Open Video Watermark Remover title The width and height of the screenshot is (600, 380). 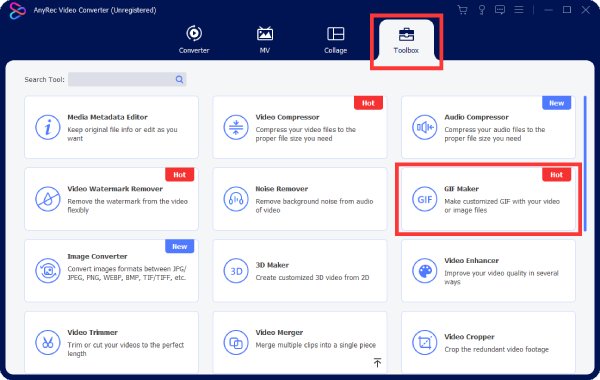click(x=115, y=189)
